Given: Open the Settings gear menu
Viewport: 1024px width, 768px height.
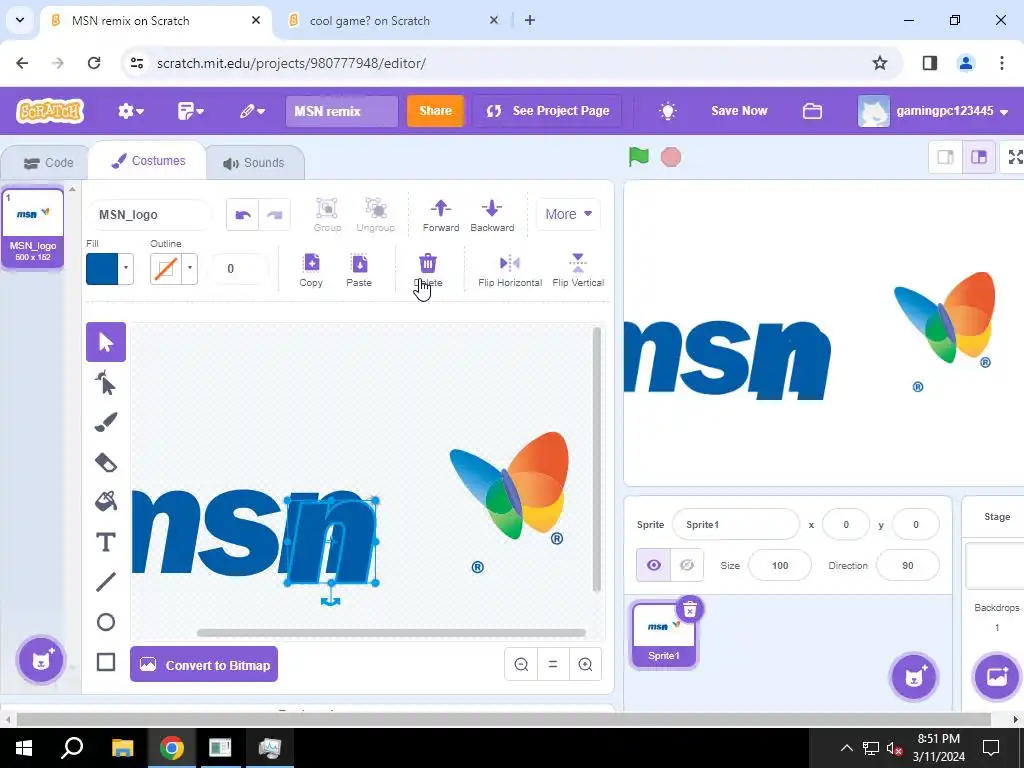Looking at the screenshot, I should pyautogui.click(x=131, y=111).
